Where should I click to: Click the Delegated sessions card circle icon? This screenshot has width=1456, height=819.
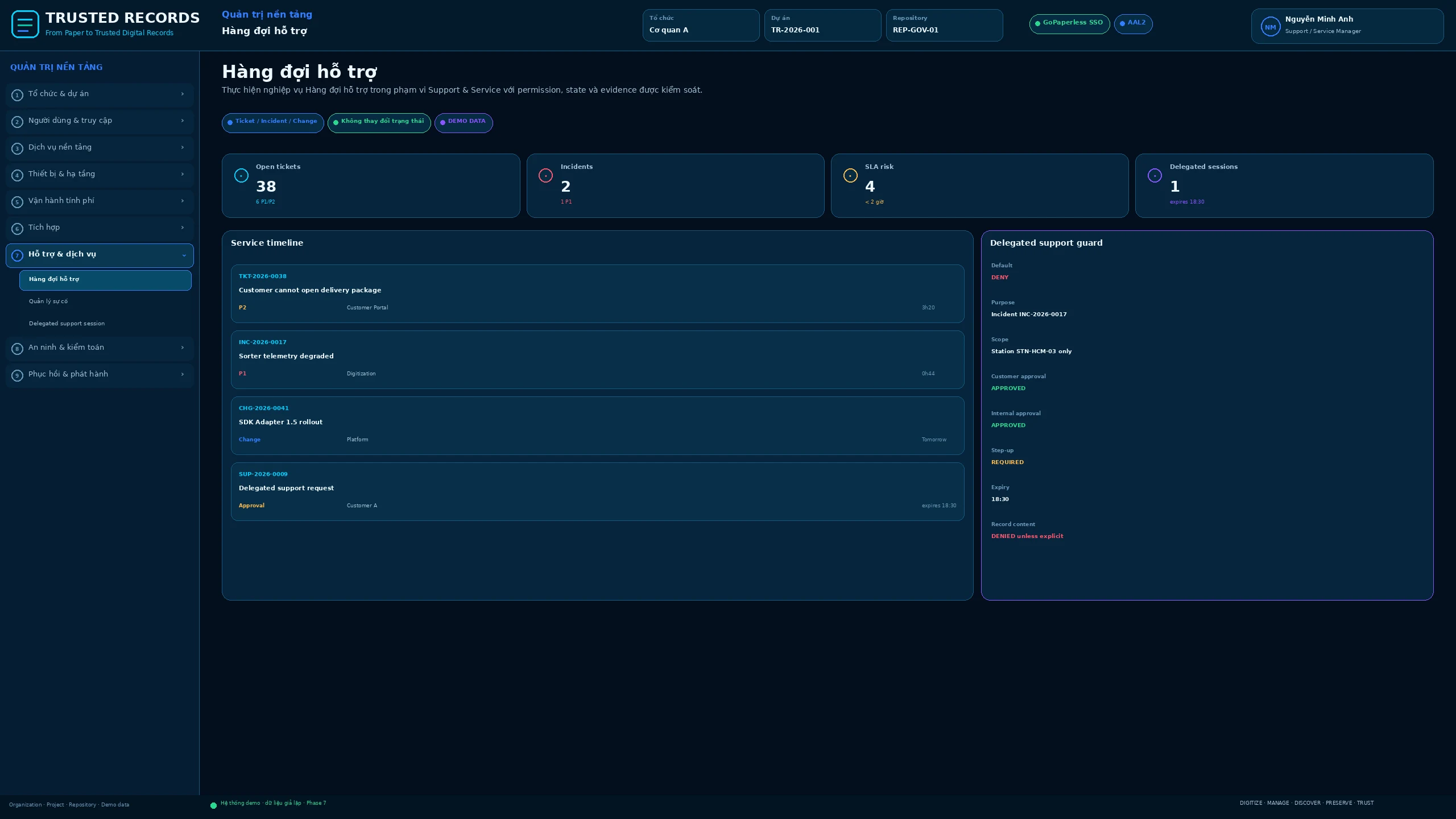(x=1155, y=176)
